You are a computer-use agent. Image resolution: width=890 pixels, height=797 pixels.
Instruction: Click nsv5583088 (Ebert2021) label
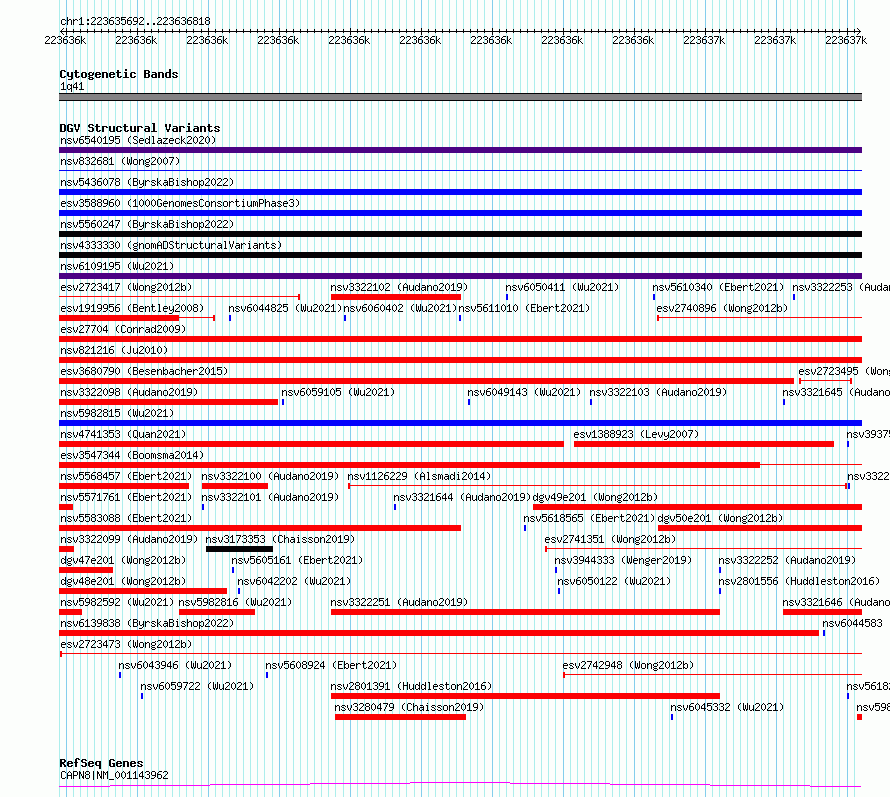126,518
